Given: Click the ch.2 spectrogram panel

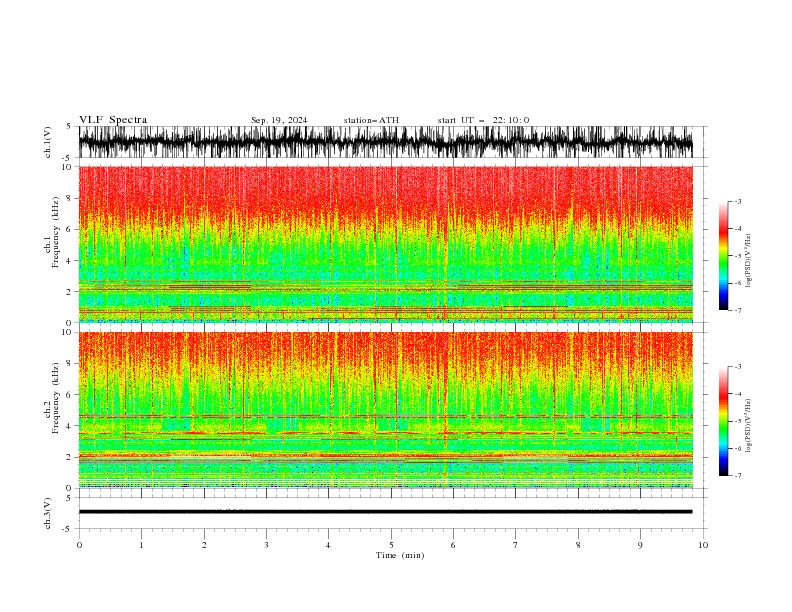Looking at the screenshot, I should click(386, 410).
